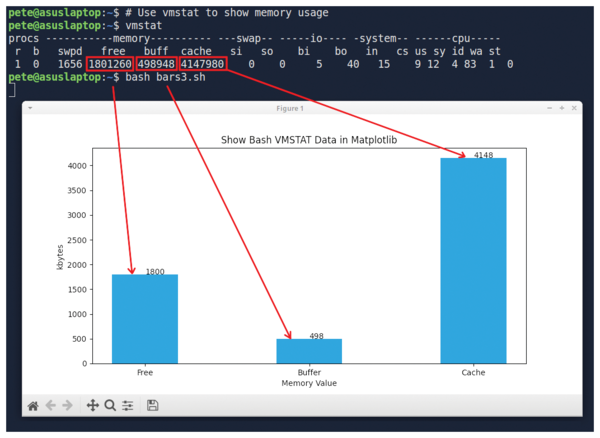Activate the pan/move axes tool

pyautogui.click(x=93, y=405)
